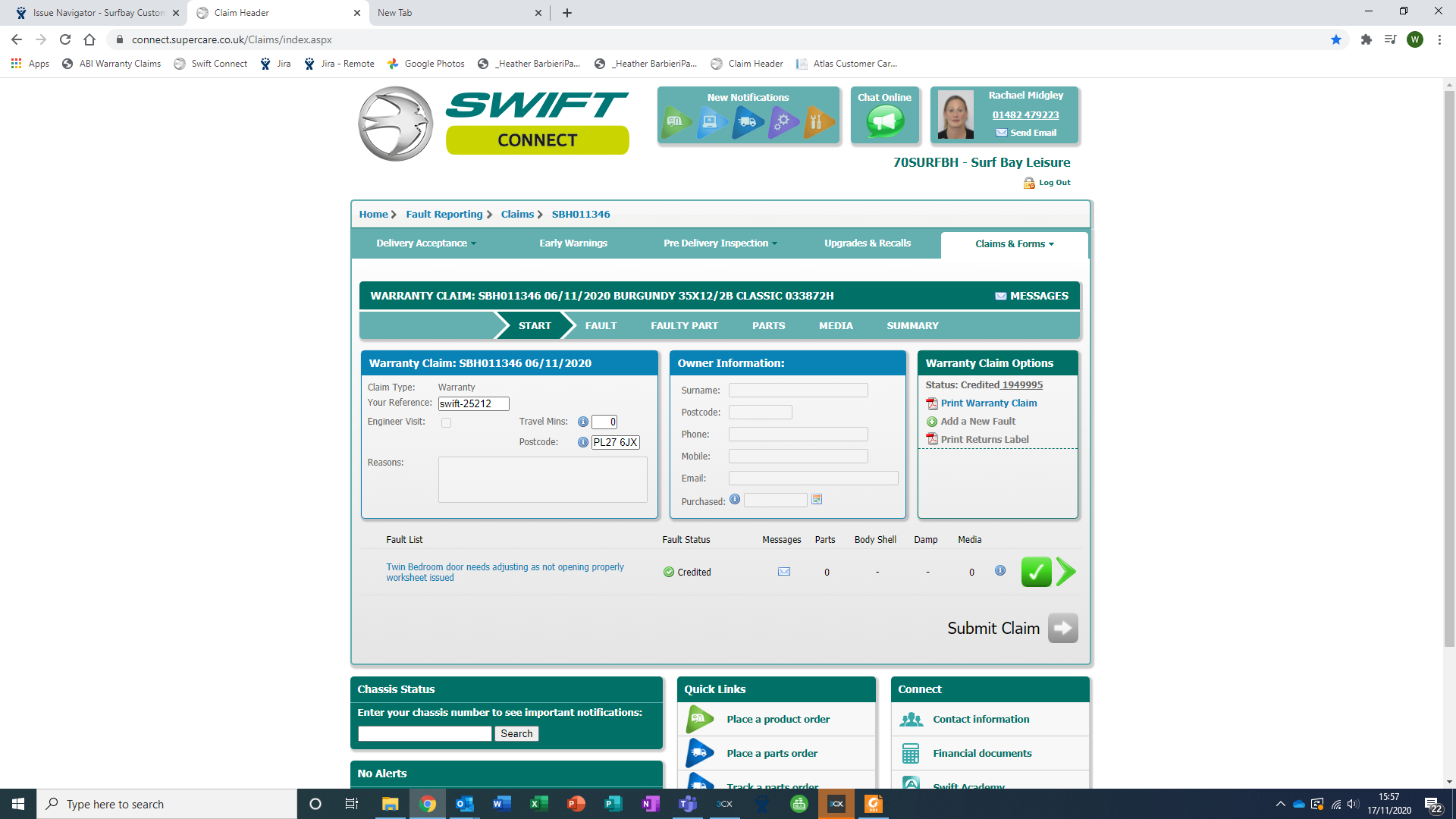Go to the SUMMARY step tab

(912, 326)
